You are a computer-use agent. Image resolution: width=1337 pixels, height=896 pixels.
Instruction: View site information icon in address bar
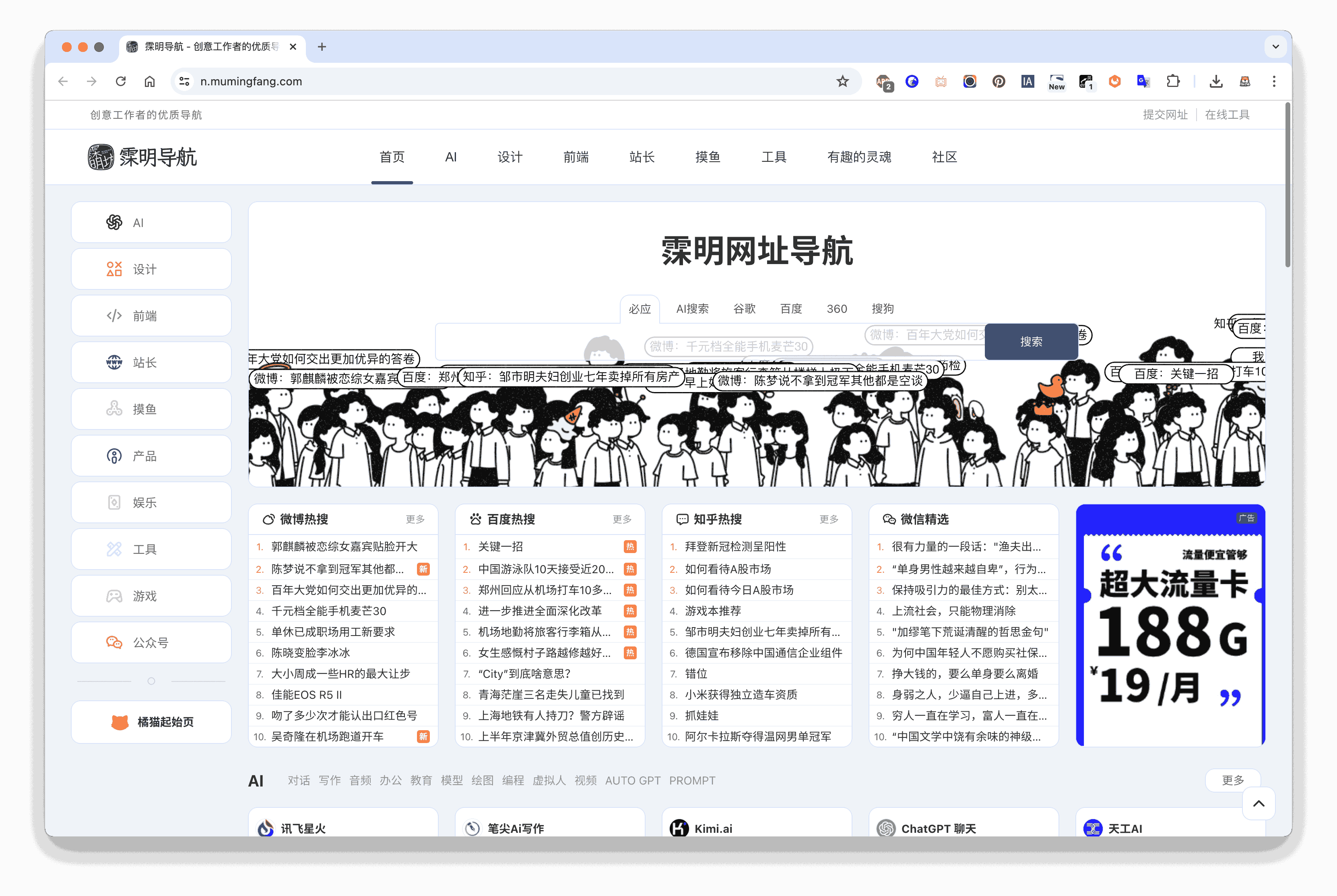[185, 81]
